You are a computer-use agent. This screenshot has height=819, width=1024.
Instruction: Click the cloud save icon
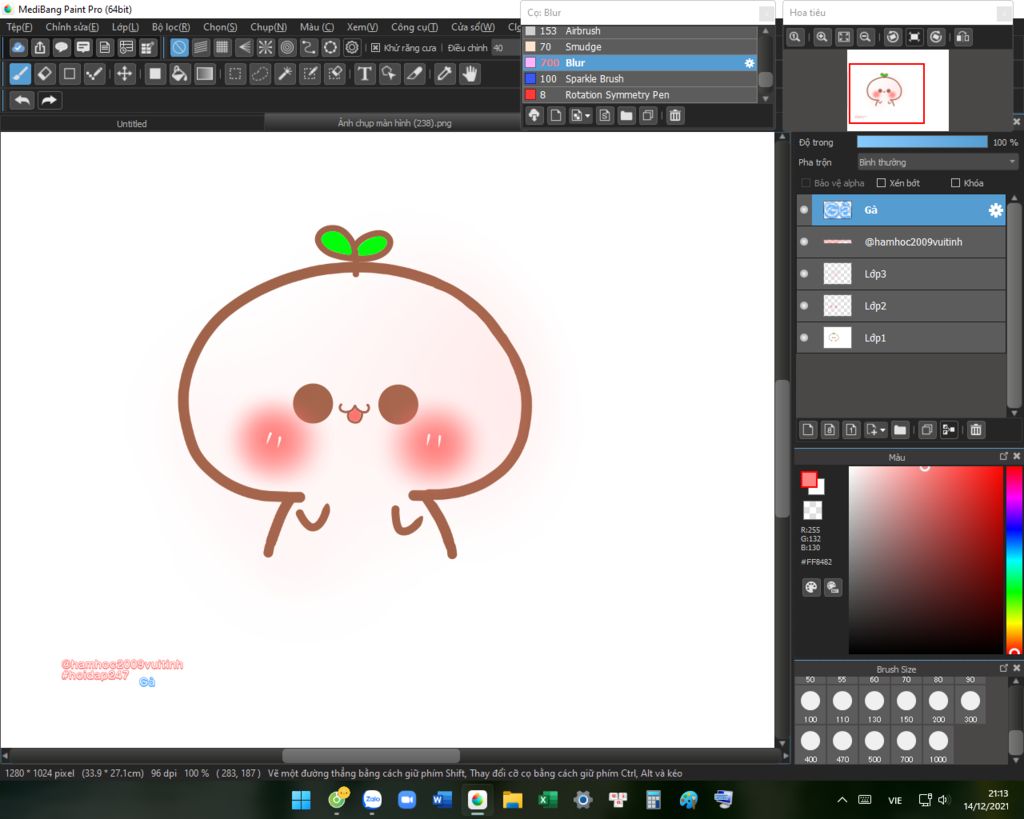pos(18,47)
